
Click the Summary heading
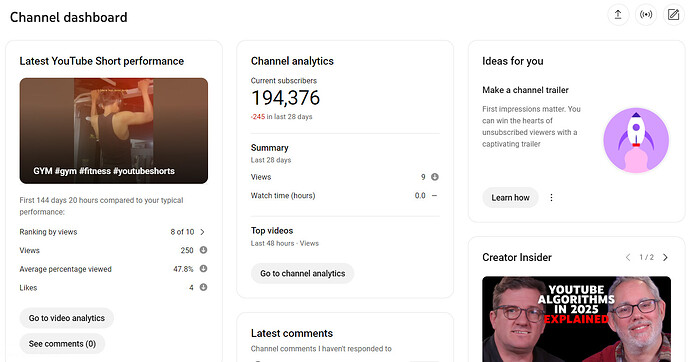click(269, 148)
